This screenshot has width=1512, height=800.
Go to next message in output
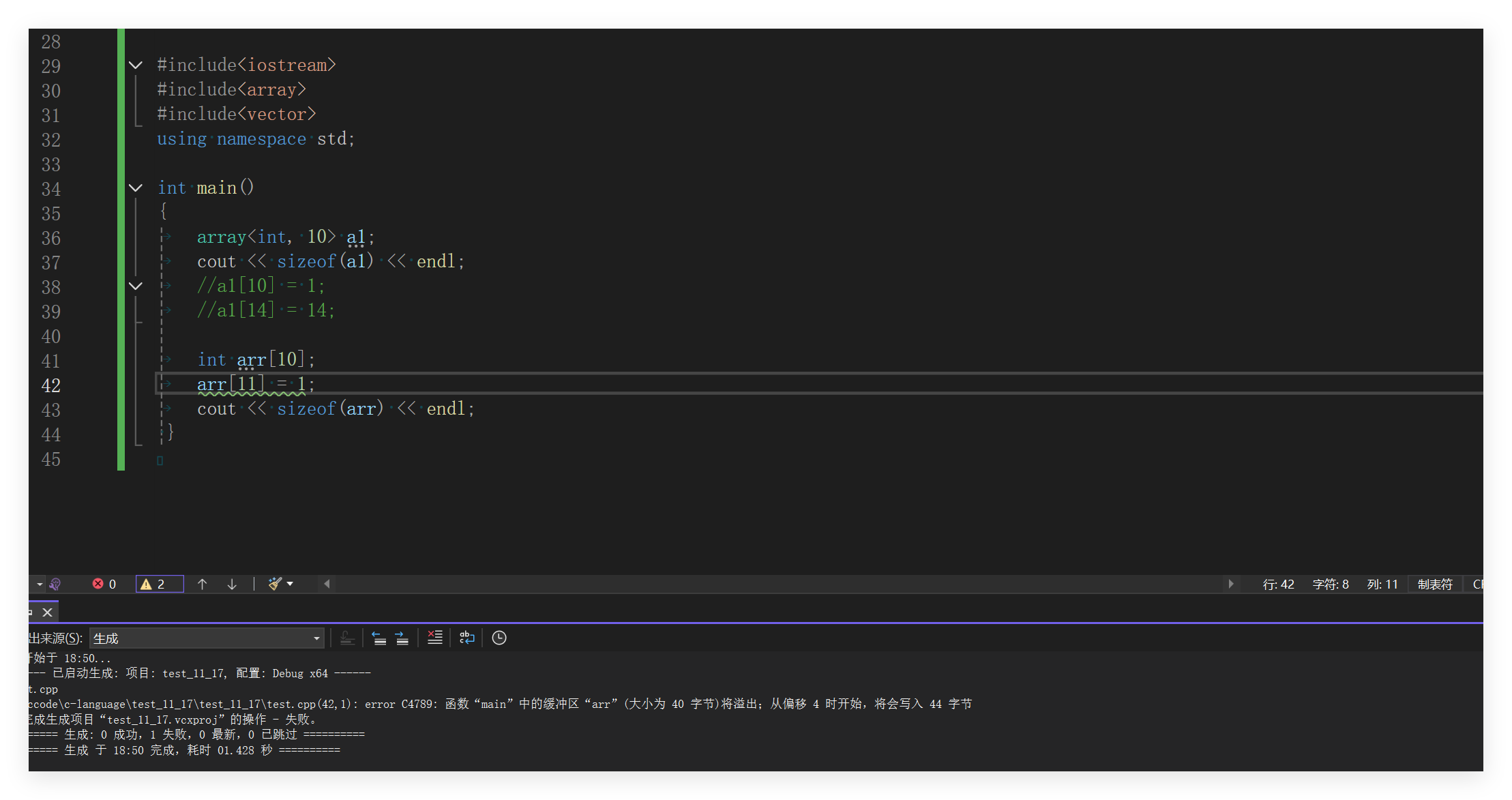[402, 638]
